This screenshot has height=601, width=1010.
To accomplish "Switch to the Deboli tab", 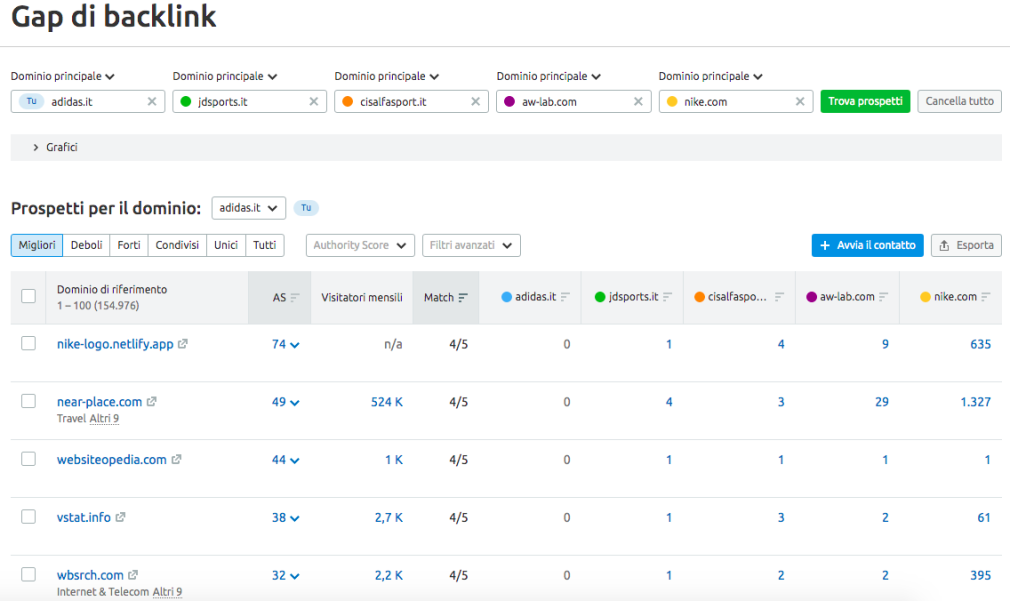I will tap(86, 245).
